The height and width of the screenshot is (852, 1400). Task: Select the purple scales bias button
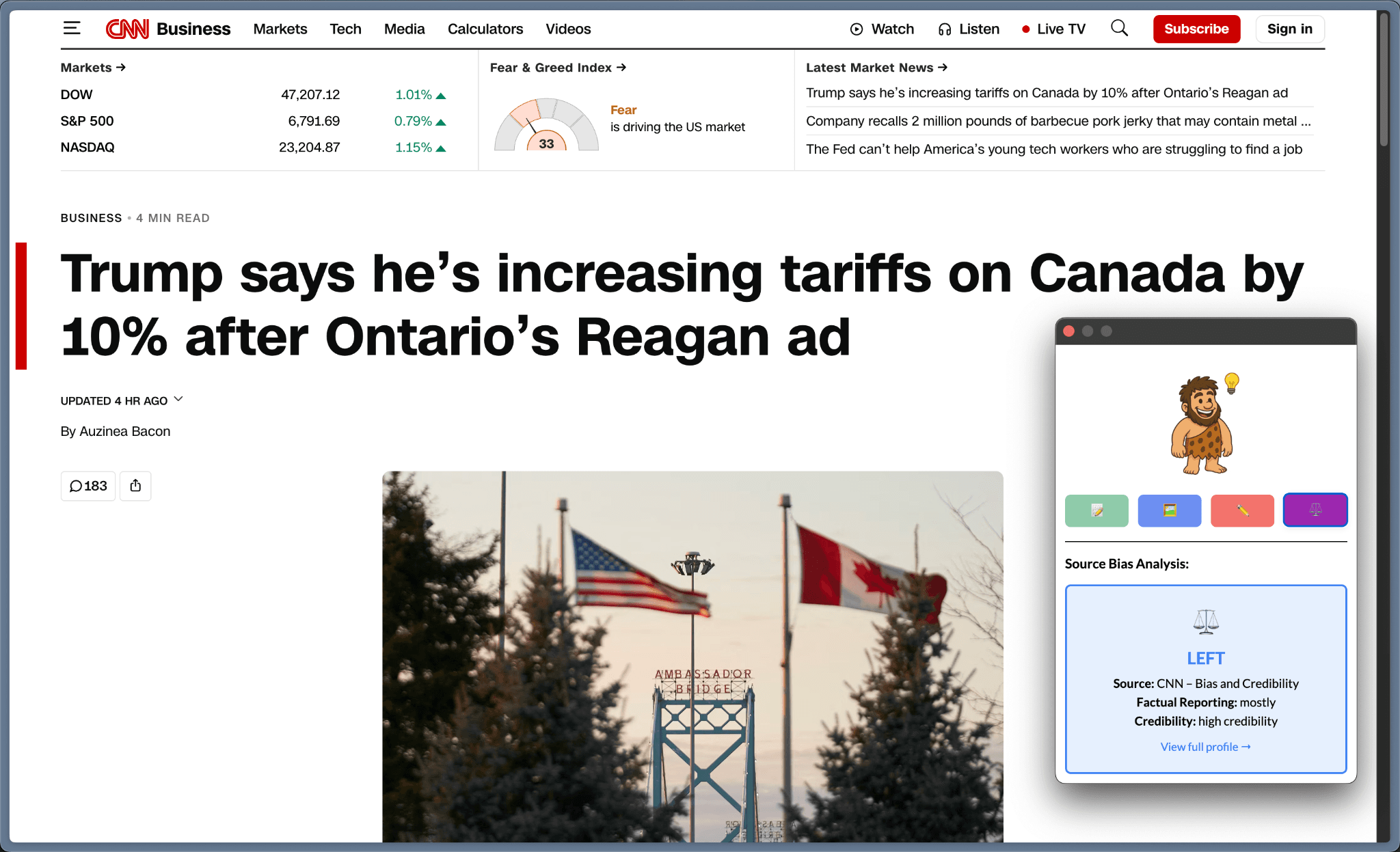pos(1315,510)
